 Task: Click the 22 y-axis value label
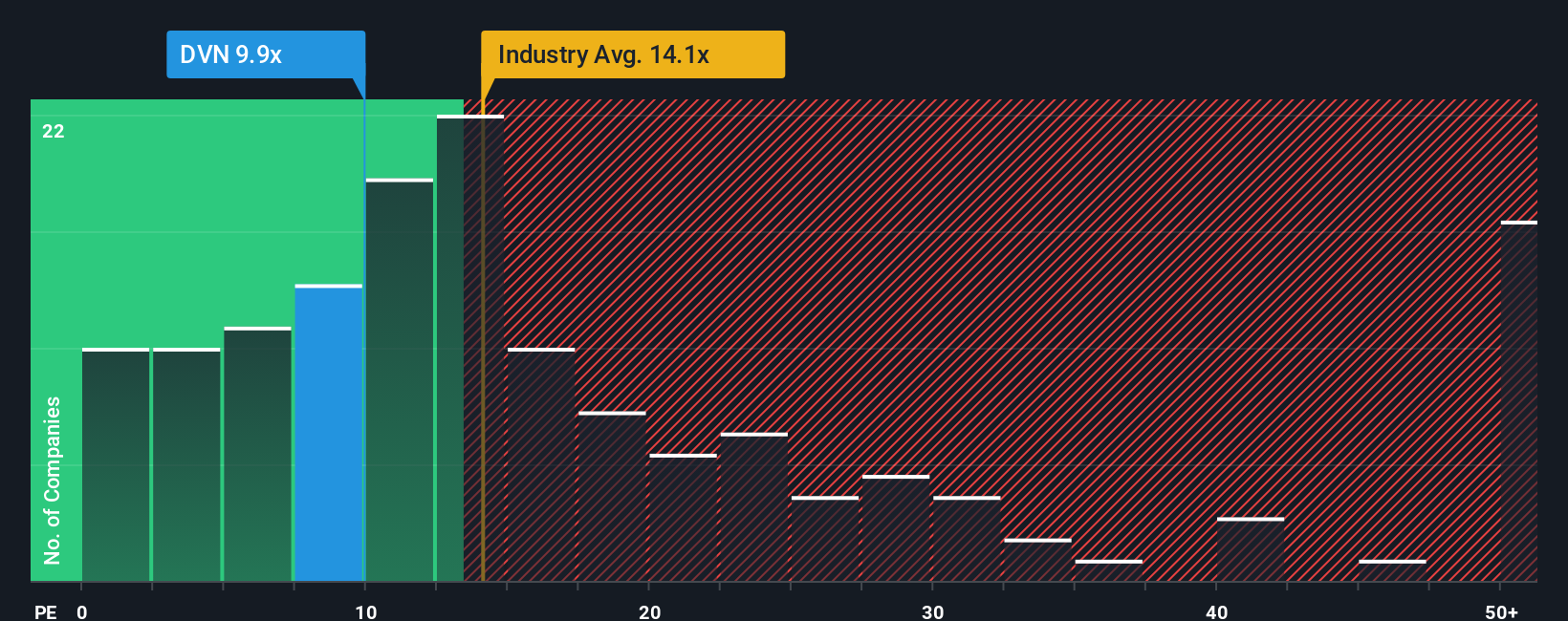tap(54, 132)
